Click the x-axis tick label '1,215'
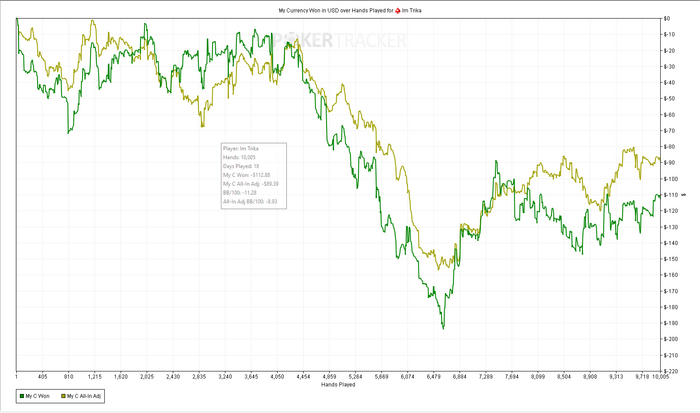Viewport: 700px width, 413px height. (95, 377)
